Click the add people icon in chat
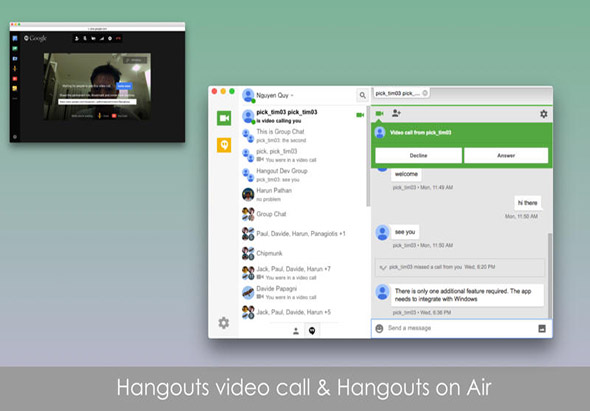590x411 pixels. (396, 113)
